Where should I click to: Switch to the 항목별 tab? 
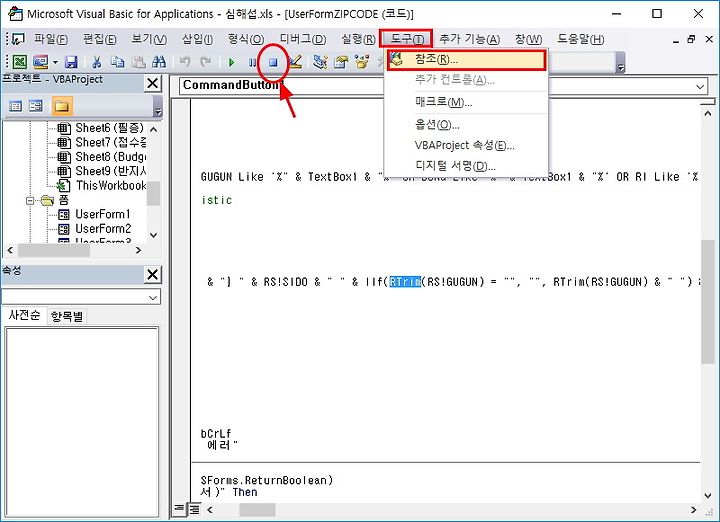pos(67,316)
